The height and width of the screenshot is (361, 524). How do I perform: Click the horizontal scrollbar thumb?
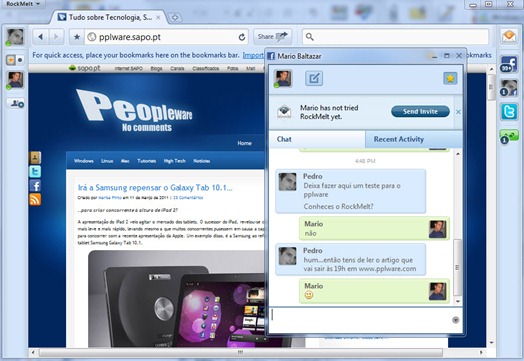241,352
